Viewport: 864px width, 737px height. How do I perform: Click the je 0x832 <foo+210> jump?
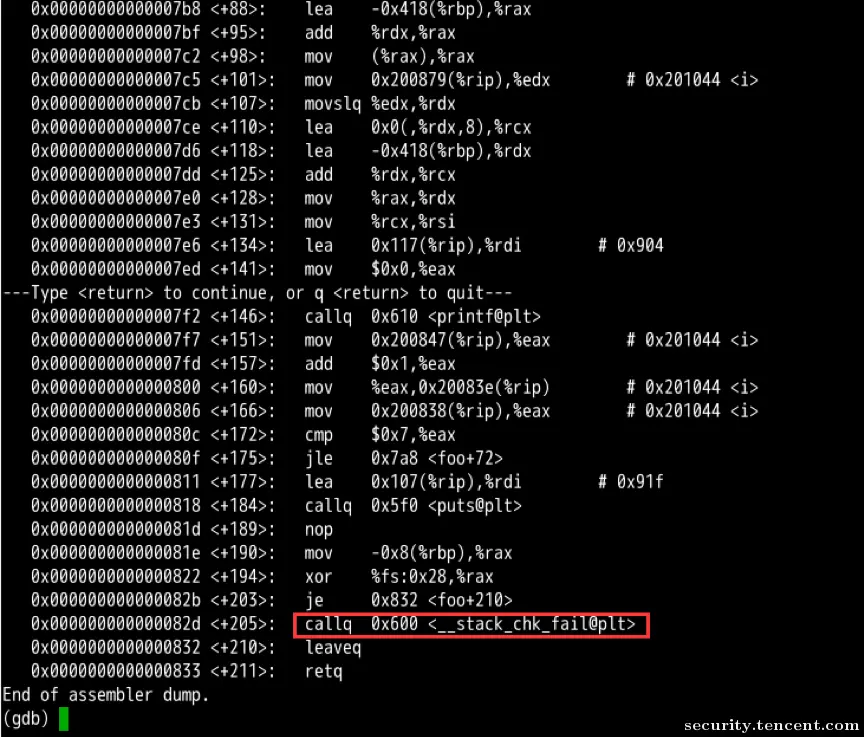[408, 600]
